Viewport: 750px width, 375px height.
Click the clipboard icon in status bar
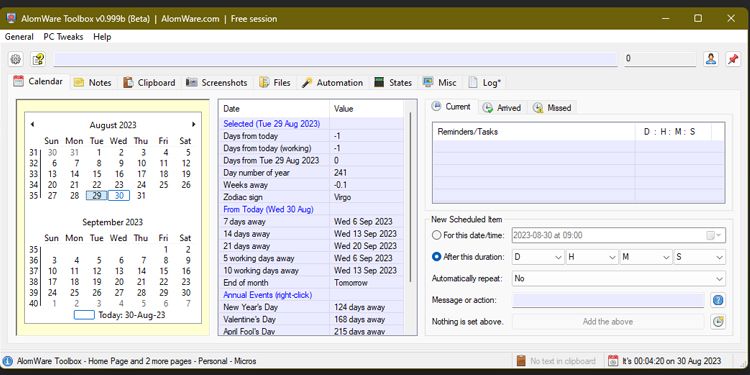521,361
